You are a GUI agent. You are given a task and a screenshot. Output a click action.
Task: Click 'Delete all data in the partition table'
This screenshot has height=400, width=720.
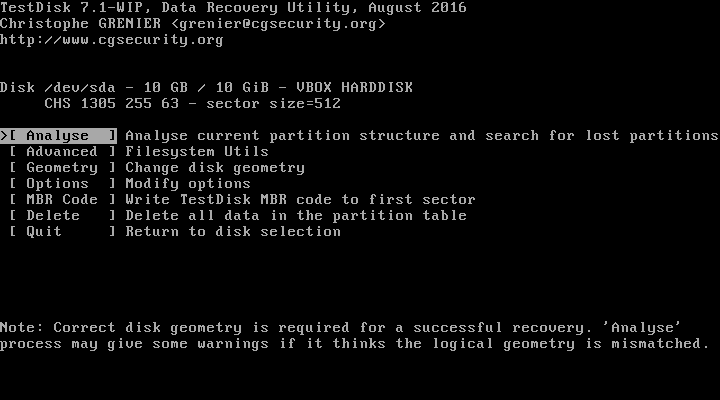tap(296, 215)
